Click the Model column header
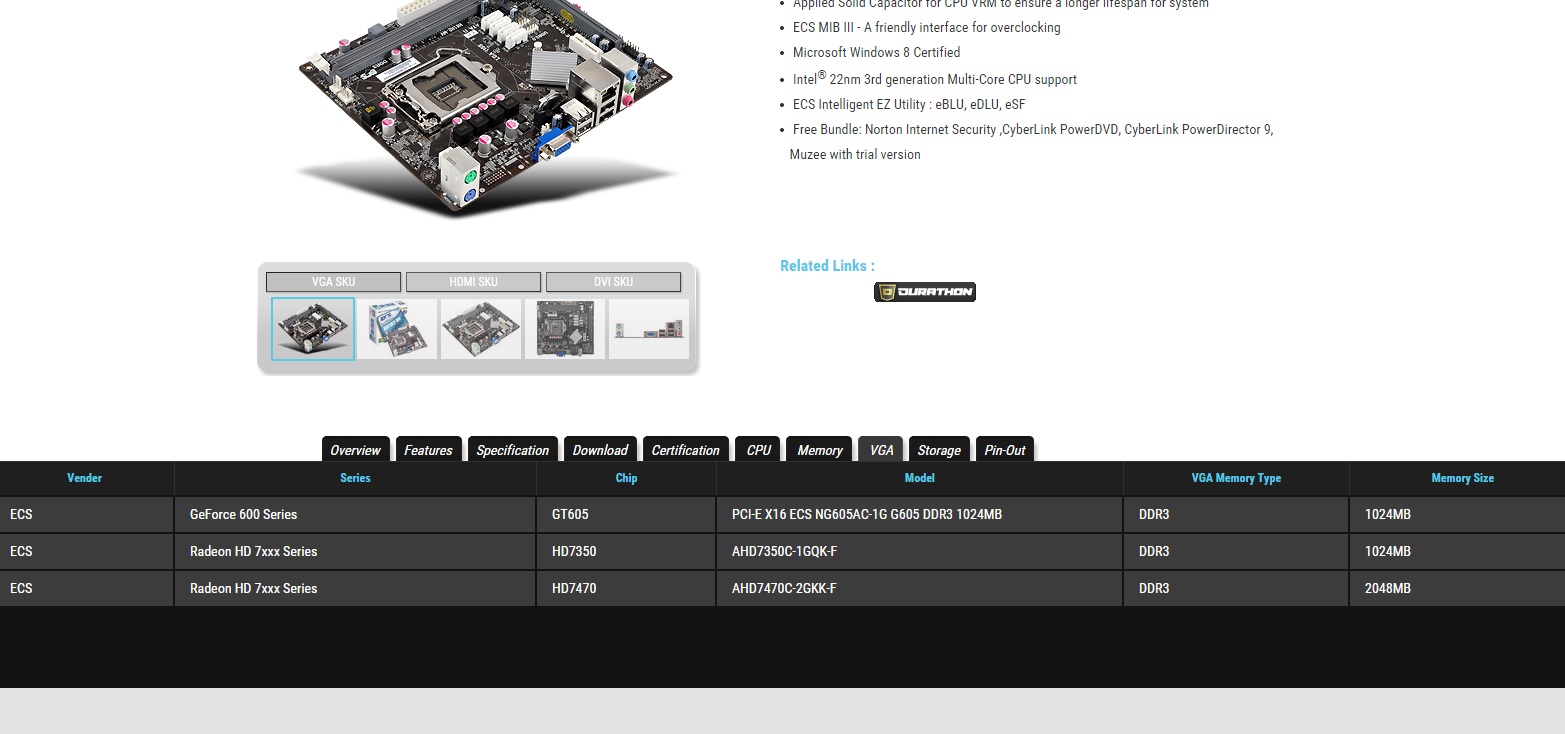1565x734 pixels. click(x=920, y=478)
